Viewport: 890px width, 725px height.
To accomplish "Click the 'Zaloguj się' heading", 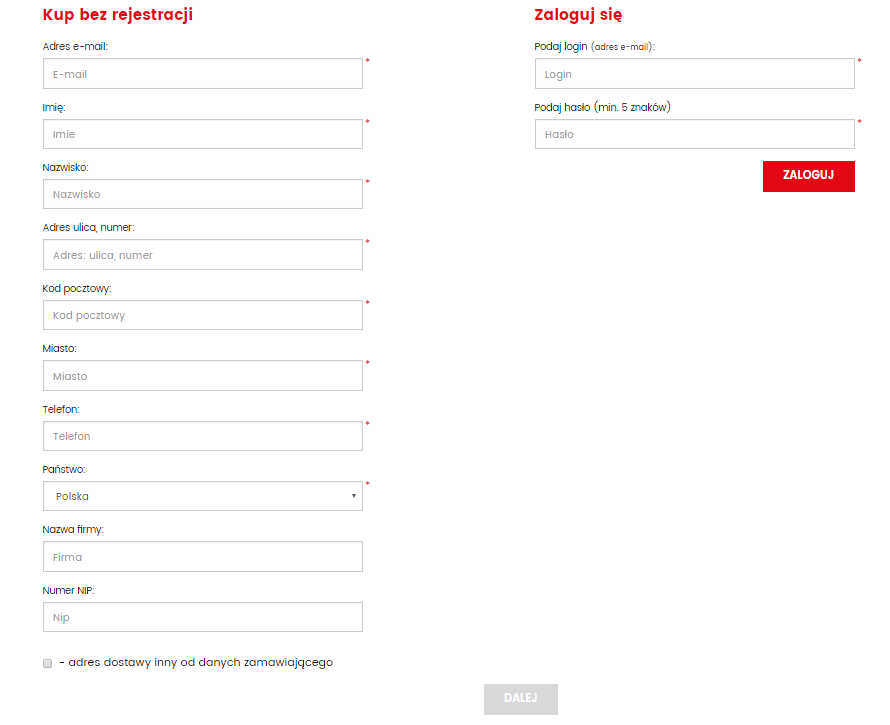I will coord(578,14).
